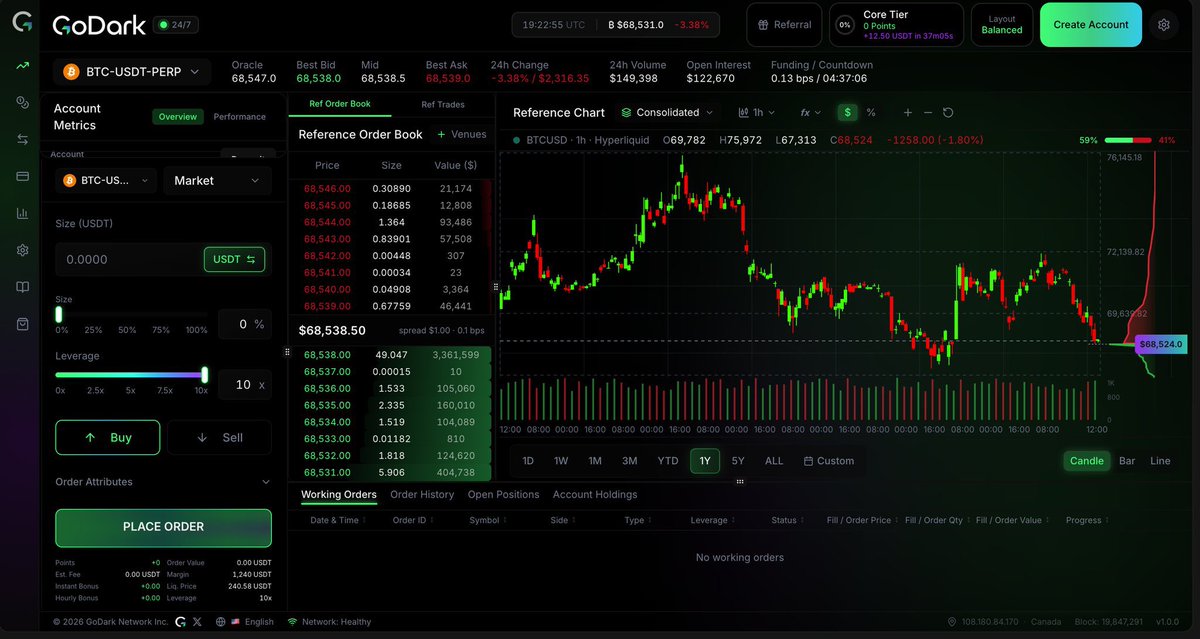Viewport: 1200px width, 639px height.
Task: Open the coins sidebar icon
Action: pos(22,103)
